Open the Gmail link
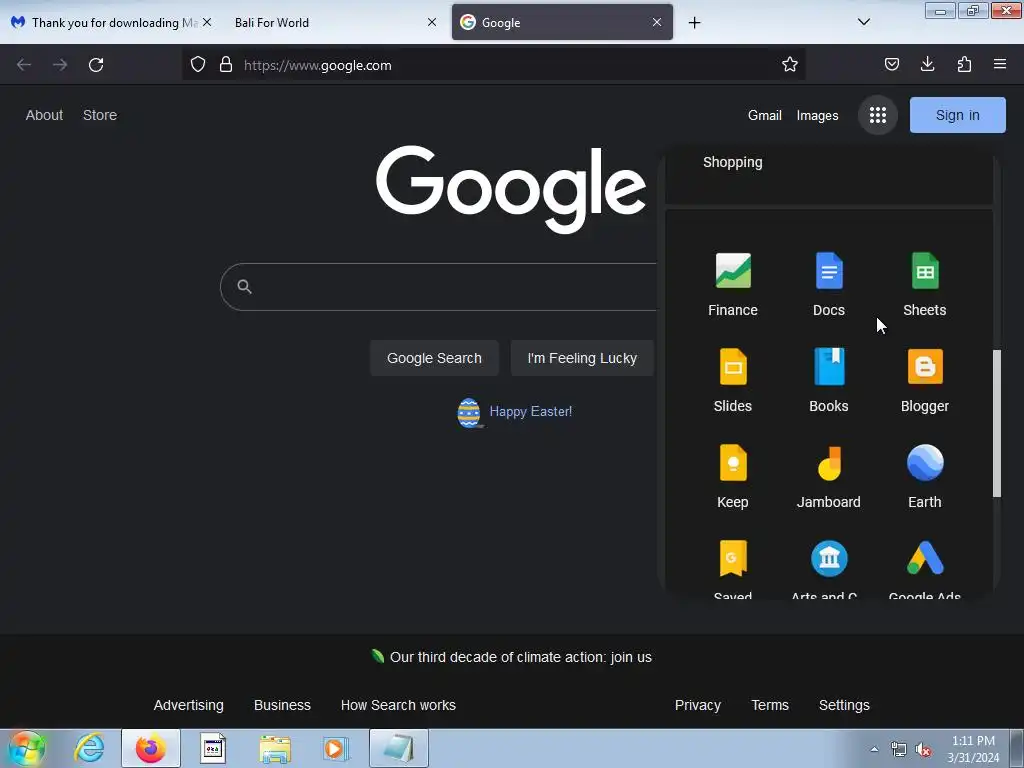 pyautogui.click(x=764, y=116)
